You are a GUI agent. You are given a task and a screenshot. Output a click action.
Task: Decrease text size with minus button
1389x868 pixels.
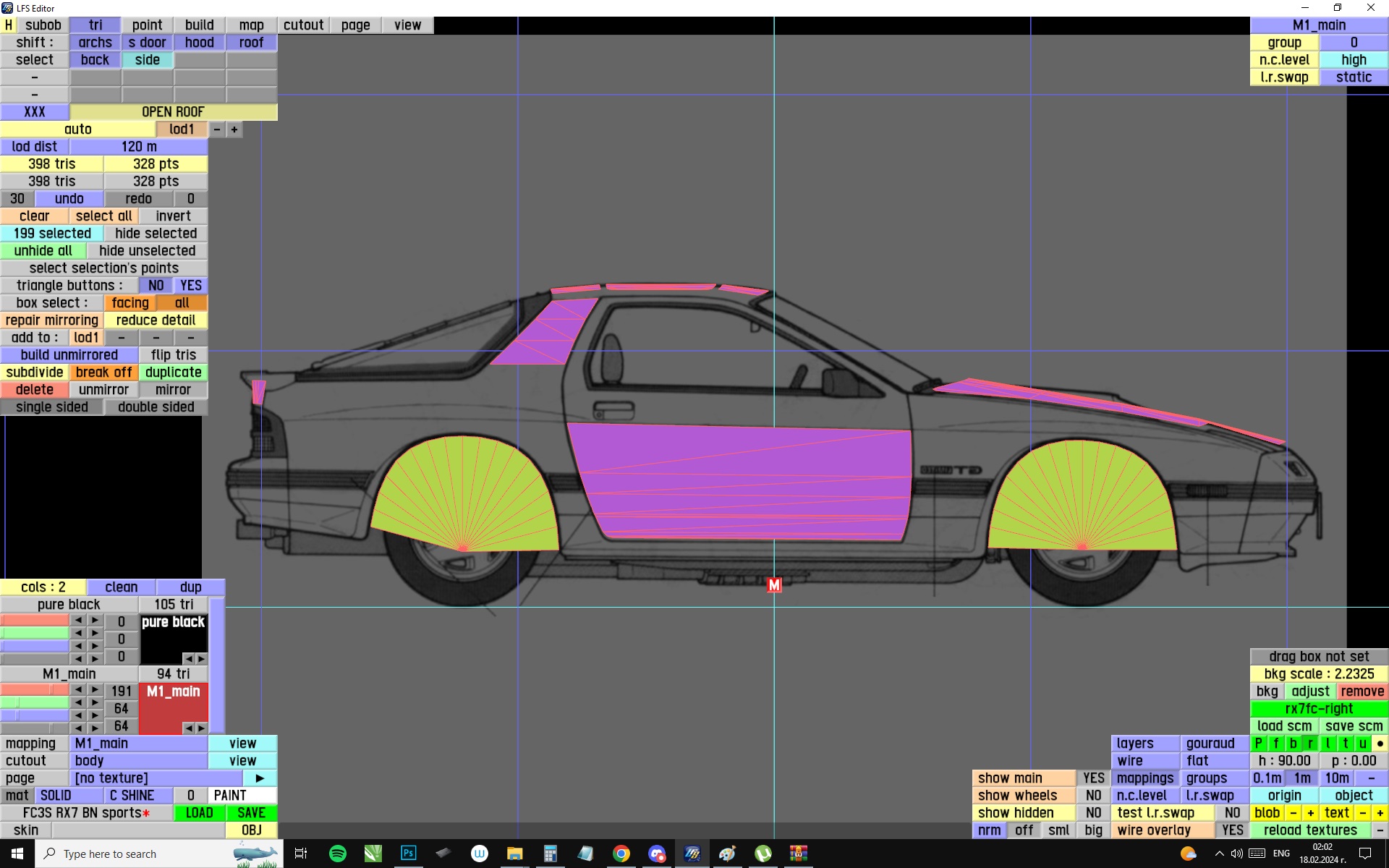(x=1363, y=813)
